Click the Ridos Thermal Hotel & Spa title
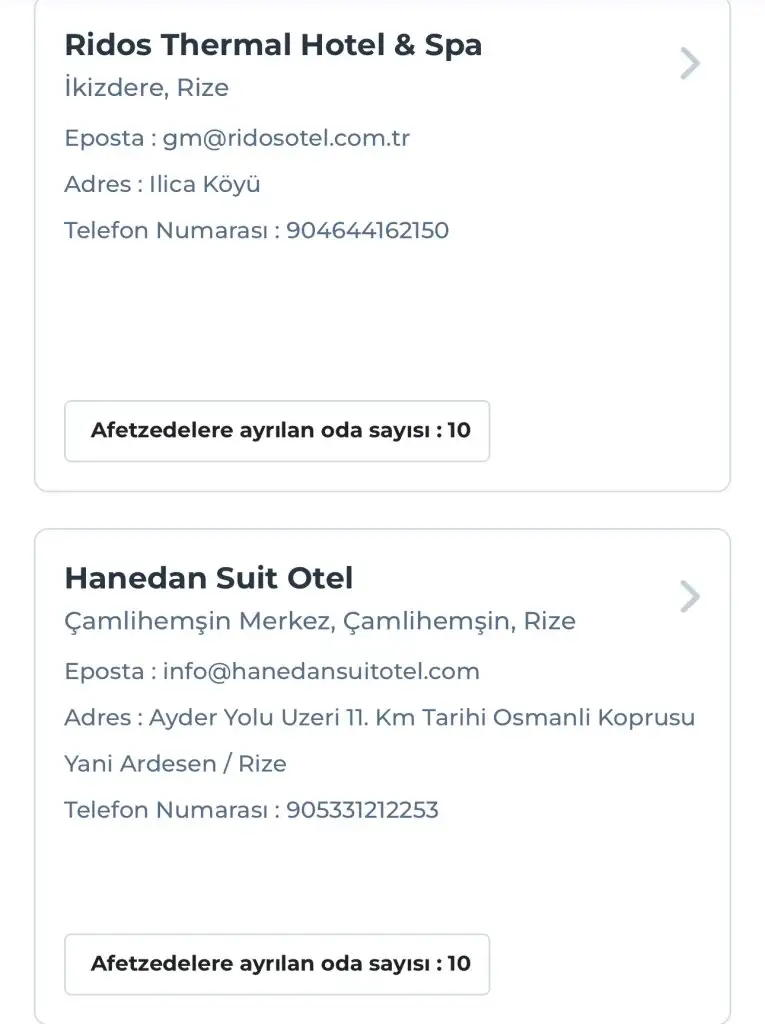The height and width of the screenshot is (1024, 765). click(273, 45)
